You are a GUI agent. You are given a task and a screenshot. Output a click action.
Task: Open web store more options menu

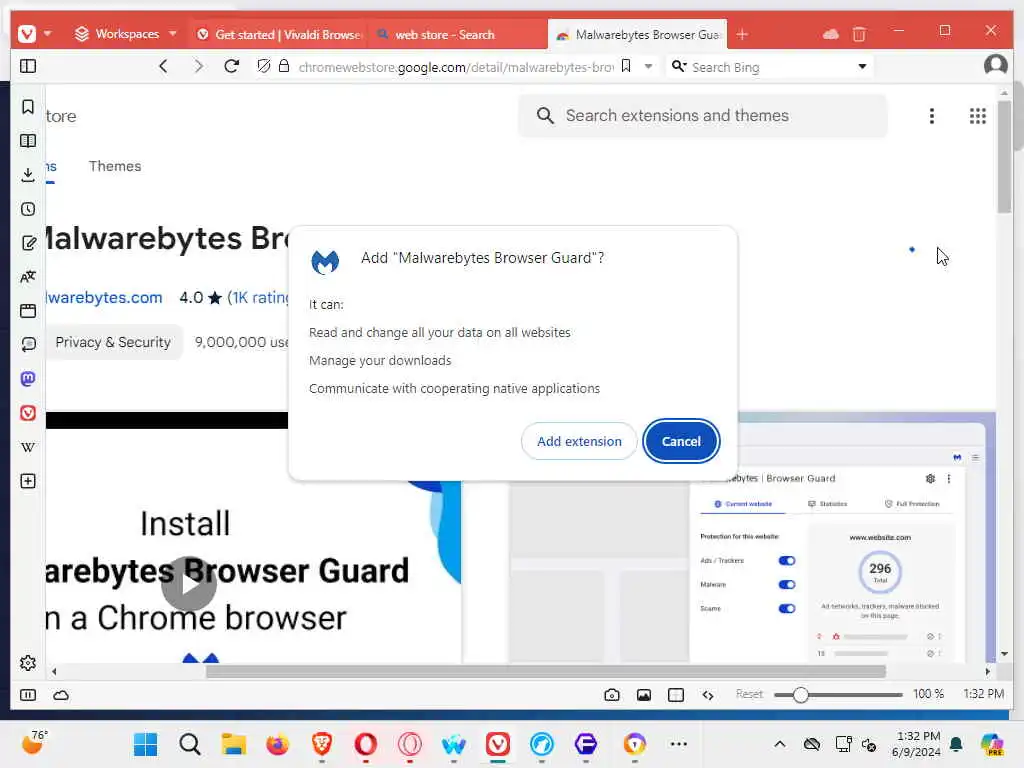(x=932, y=116)
